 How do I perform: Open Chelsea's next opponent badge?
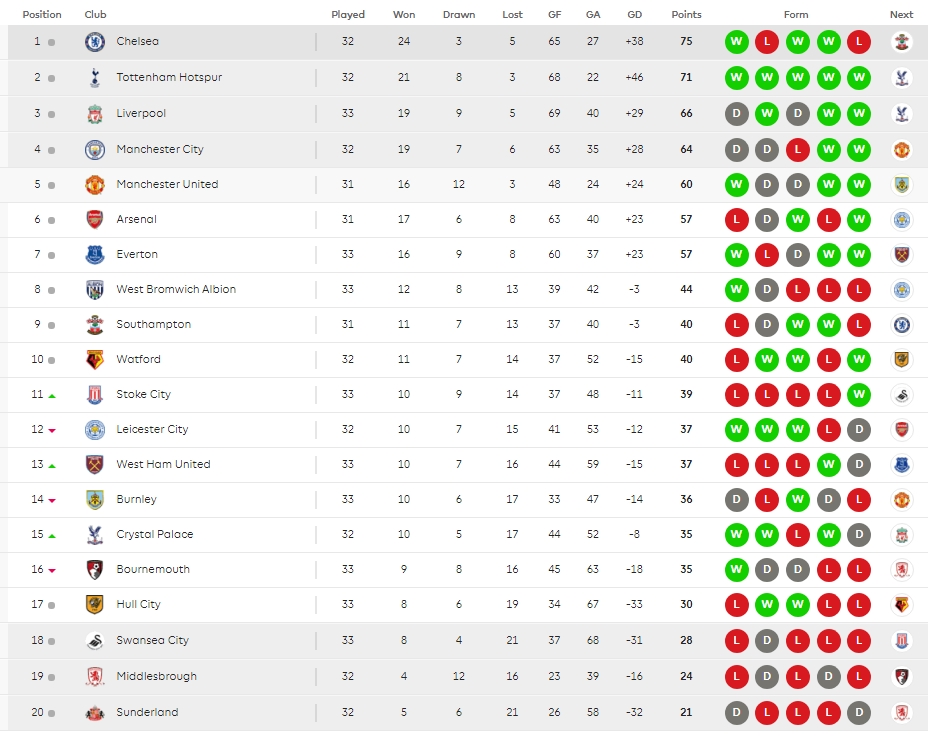[x=902, y=42]
